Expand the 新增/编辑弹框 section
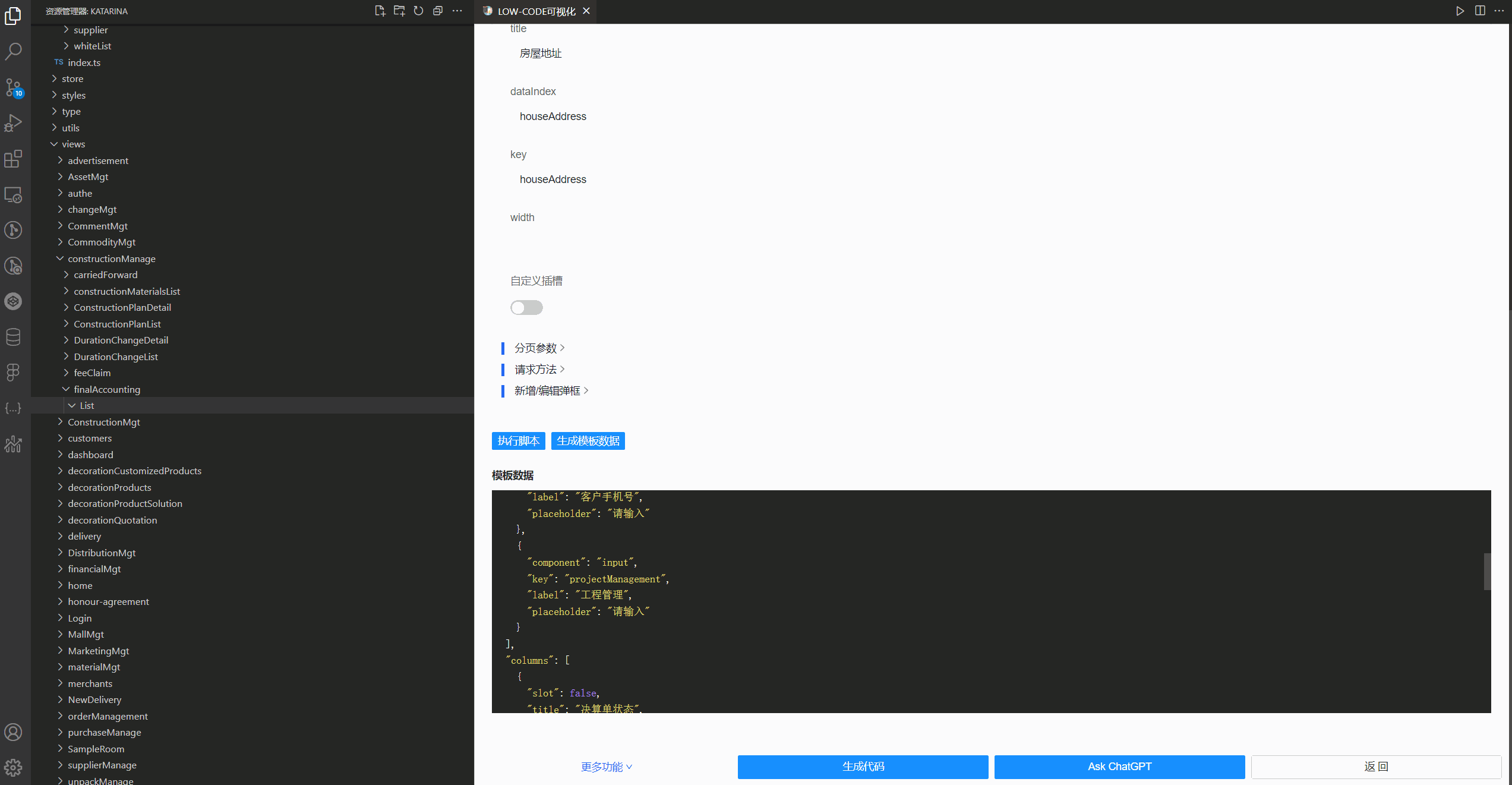The image size is (1512, 785). coord(551,390)
